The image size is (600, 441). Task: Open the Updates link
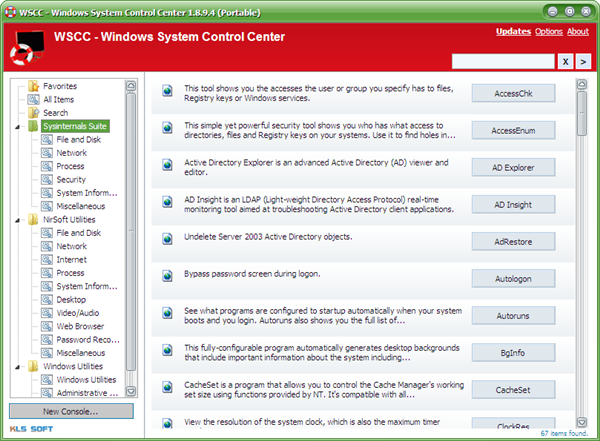coord(514,31)
